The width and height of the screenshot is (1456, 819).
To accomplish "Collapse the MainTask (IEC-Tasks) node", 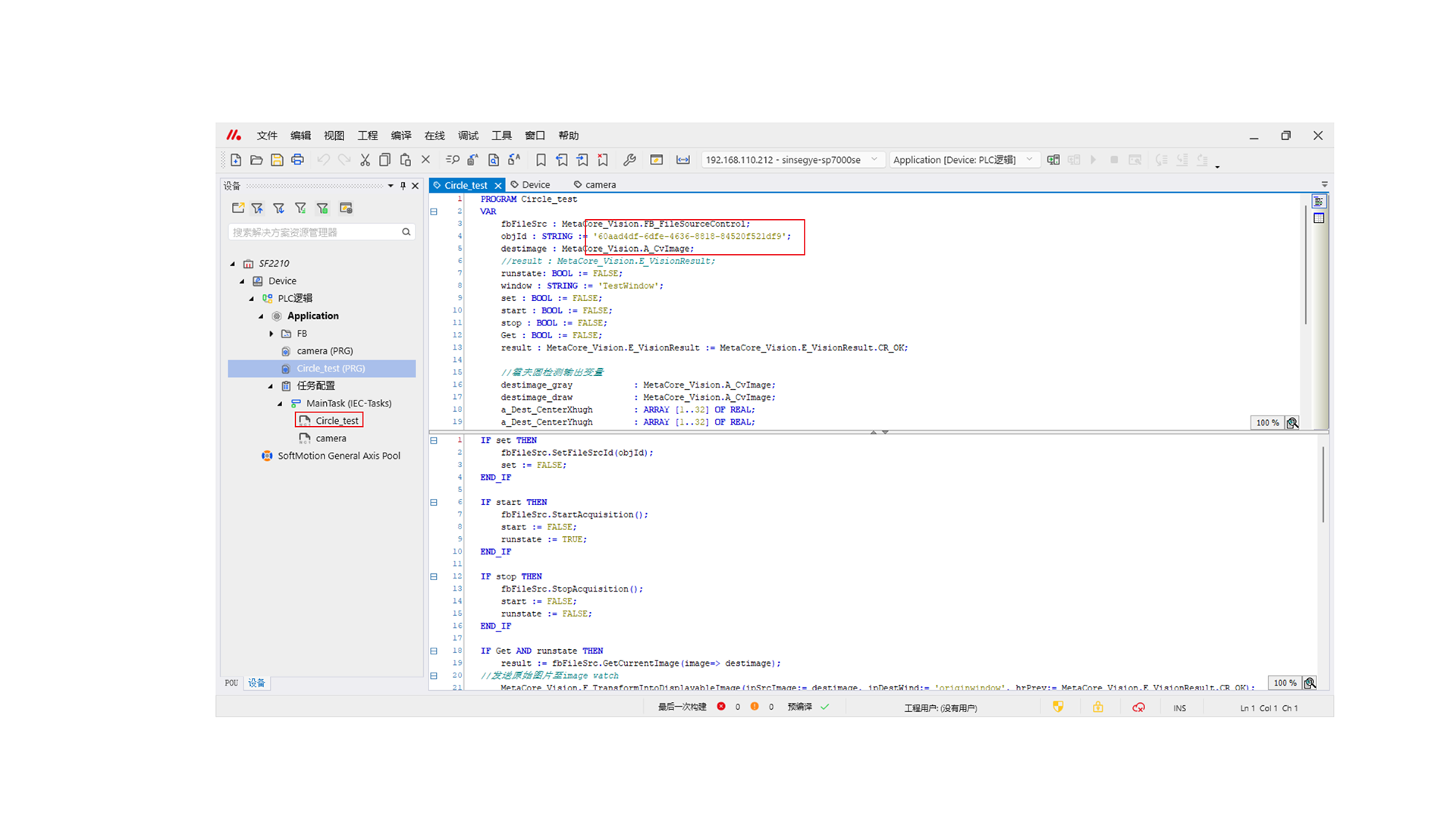I will [281, 403].
